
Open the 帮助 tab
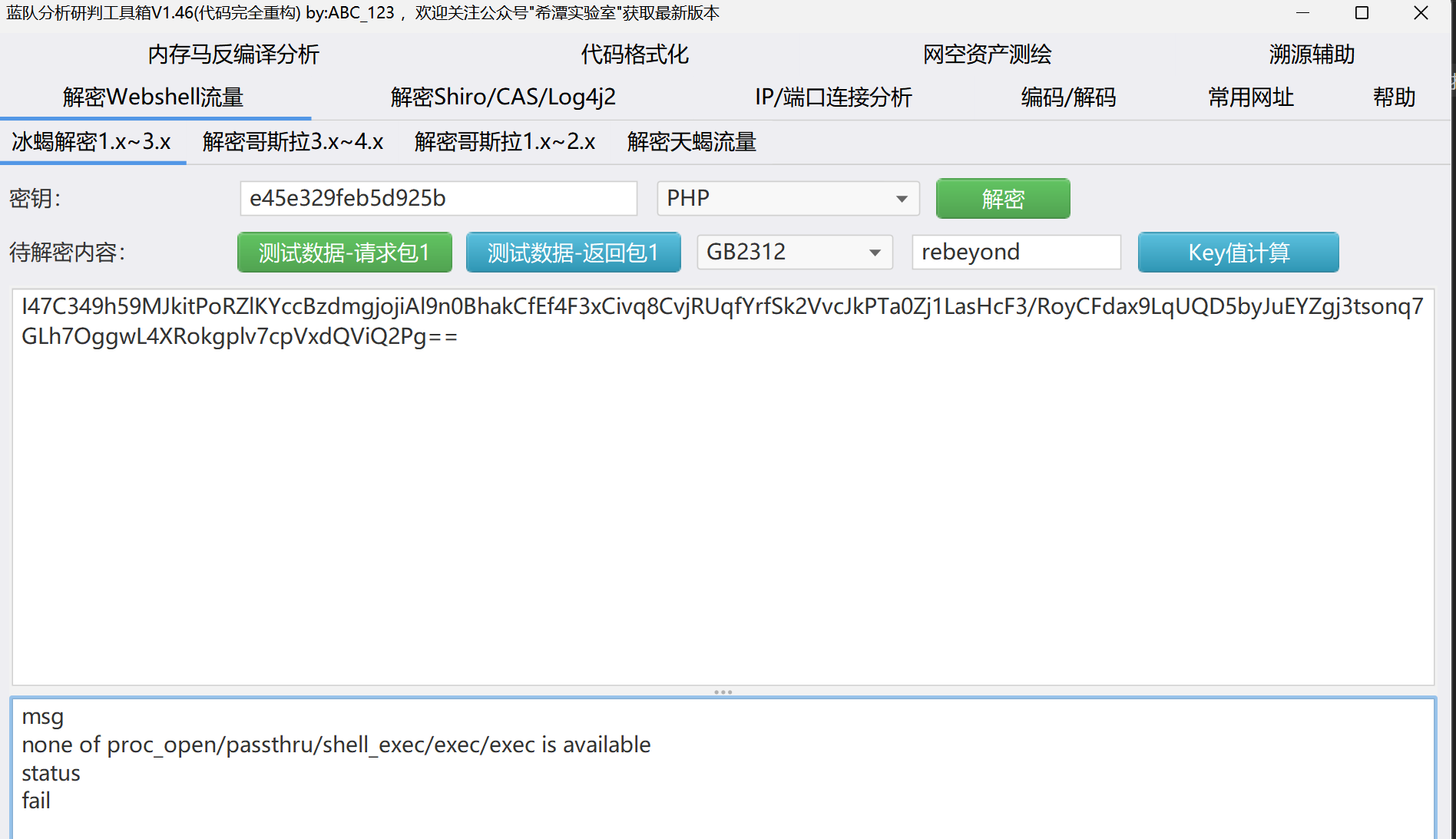tap(1394, 97)
